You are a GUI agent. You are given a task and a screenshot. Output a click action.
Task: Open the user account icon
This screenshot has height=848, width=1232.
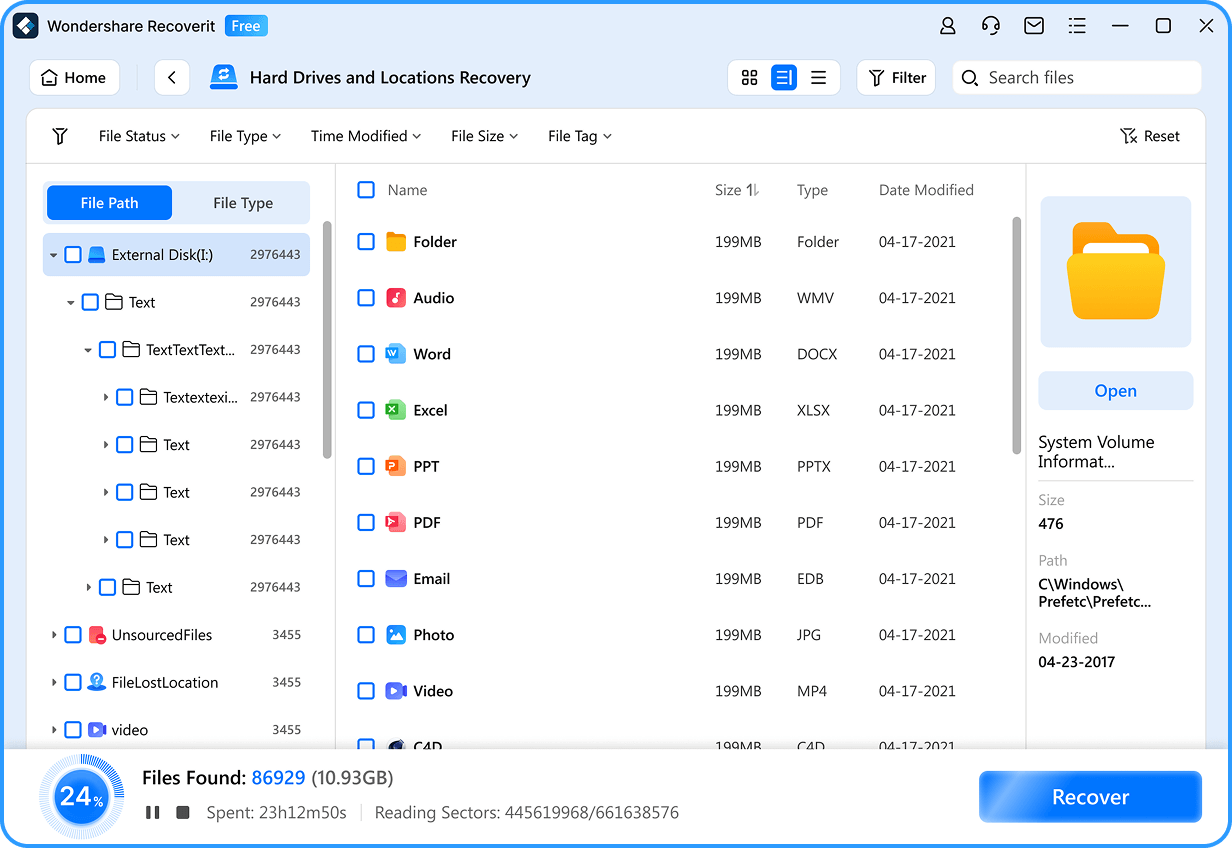coord(948,26)
